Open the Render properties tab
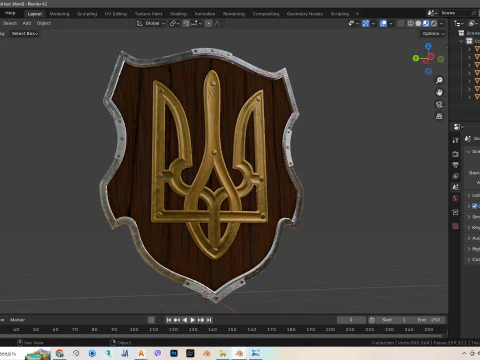Screen dimensions: 480x360 [x=455, y=154]
